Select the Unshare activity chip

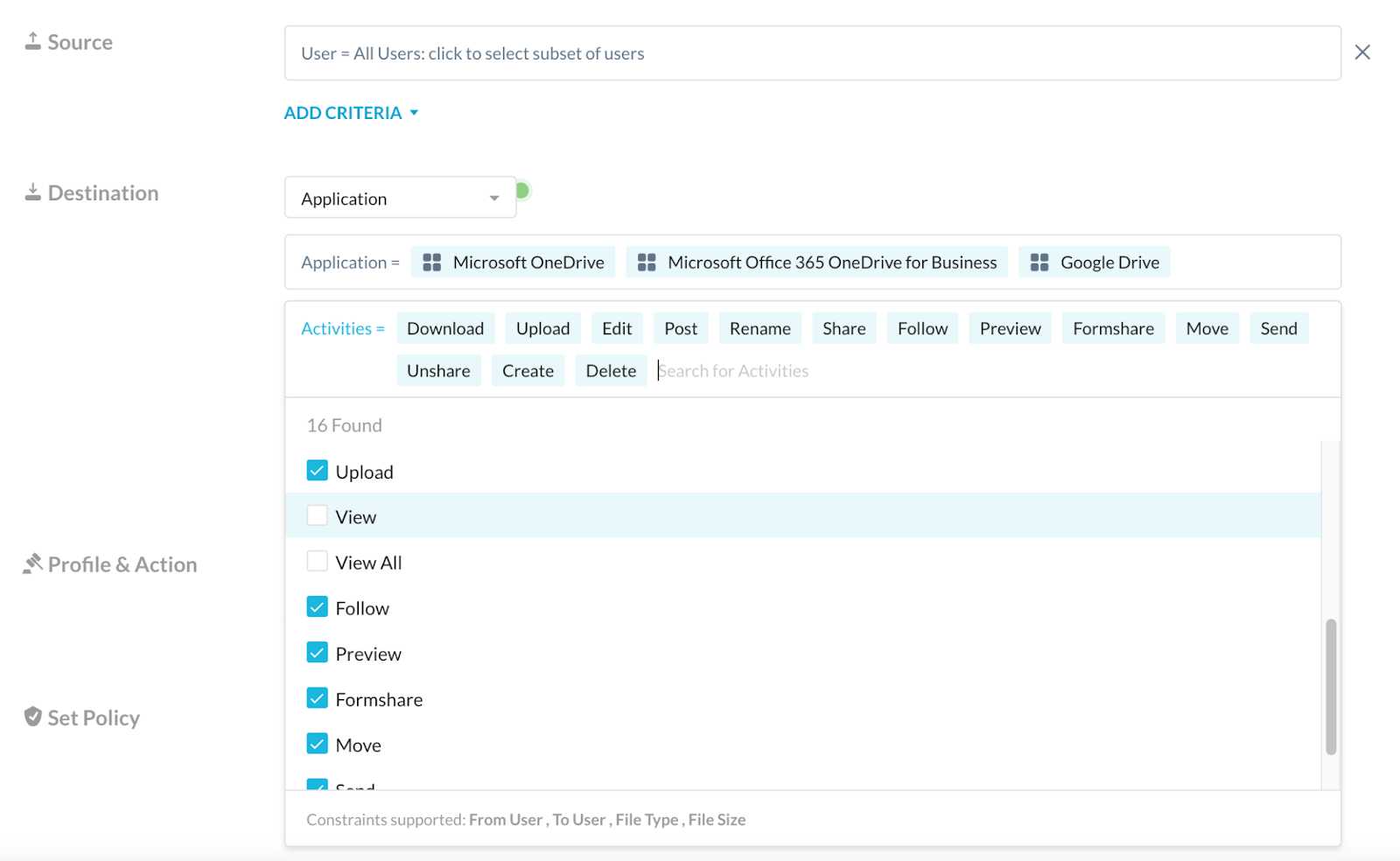438,370
